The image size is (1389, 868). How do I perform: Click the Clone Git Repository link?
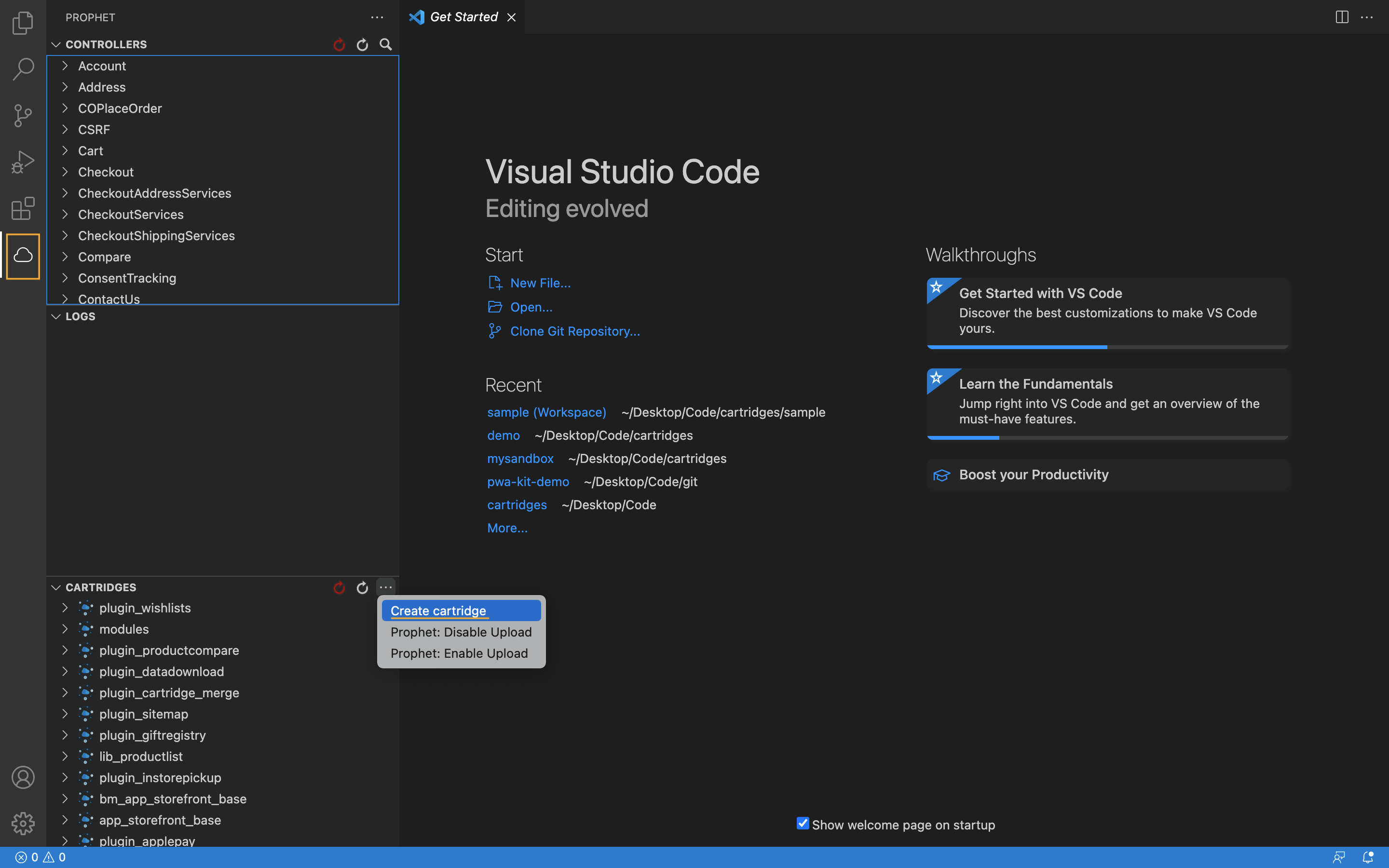(x=574, y=331)
